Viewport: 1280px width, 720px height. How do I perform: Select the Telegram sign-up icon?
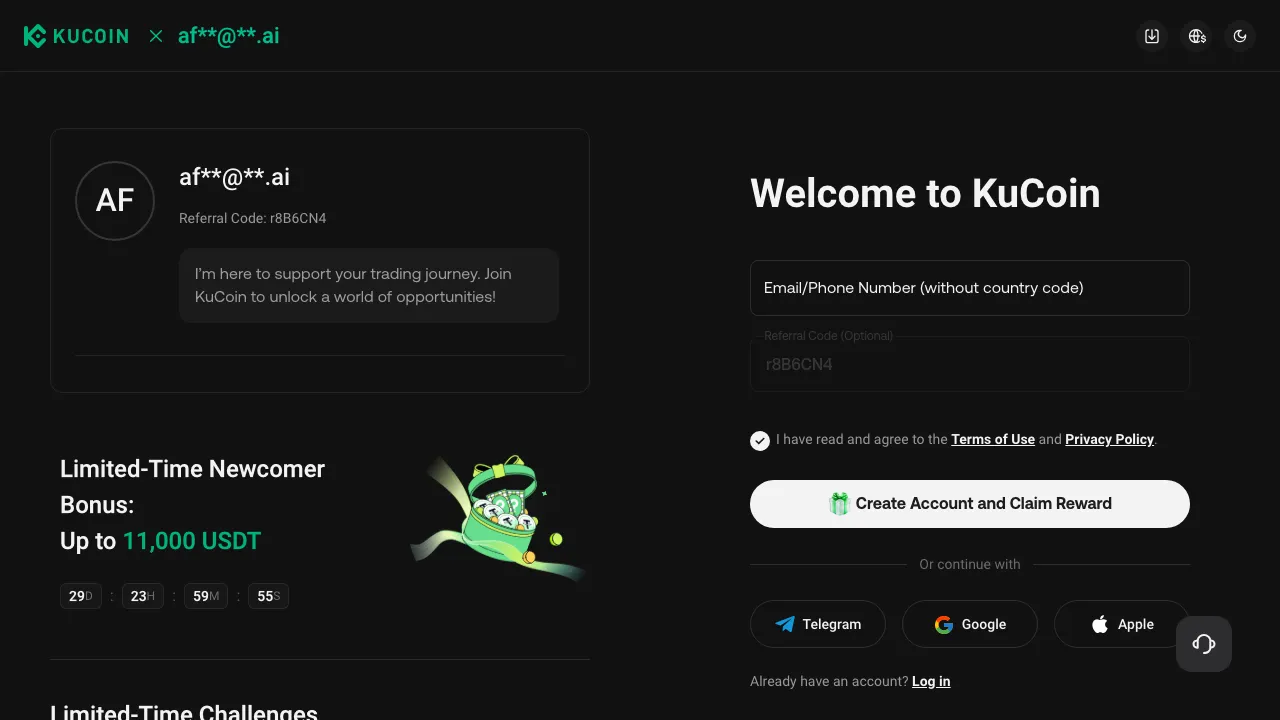[x=786, y=624]
